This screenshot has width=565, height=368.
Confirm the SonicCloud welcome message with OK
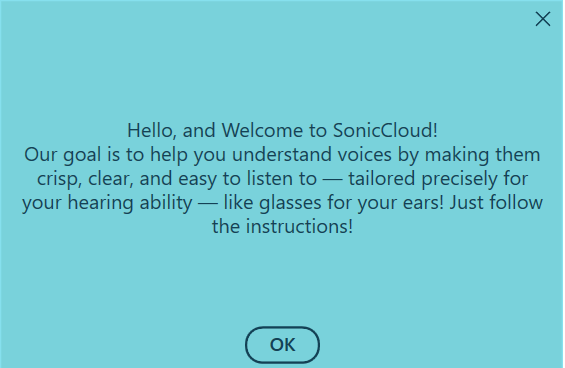pos(282,345)
